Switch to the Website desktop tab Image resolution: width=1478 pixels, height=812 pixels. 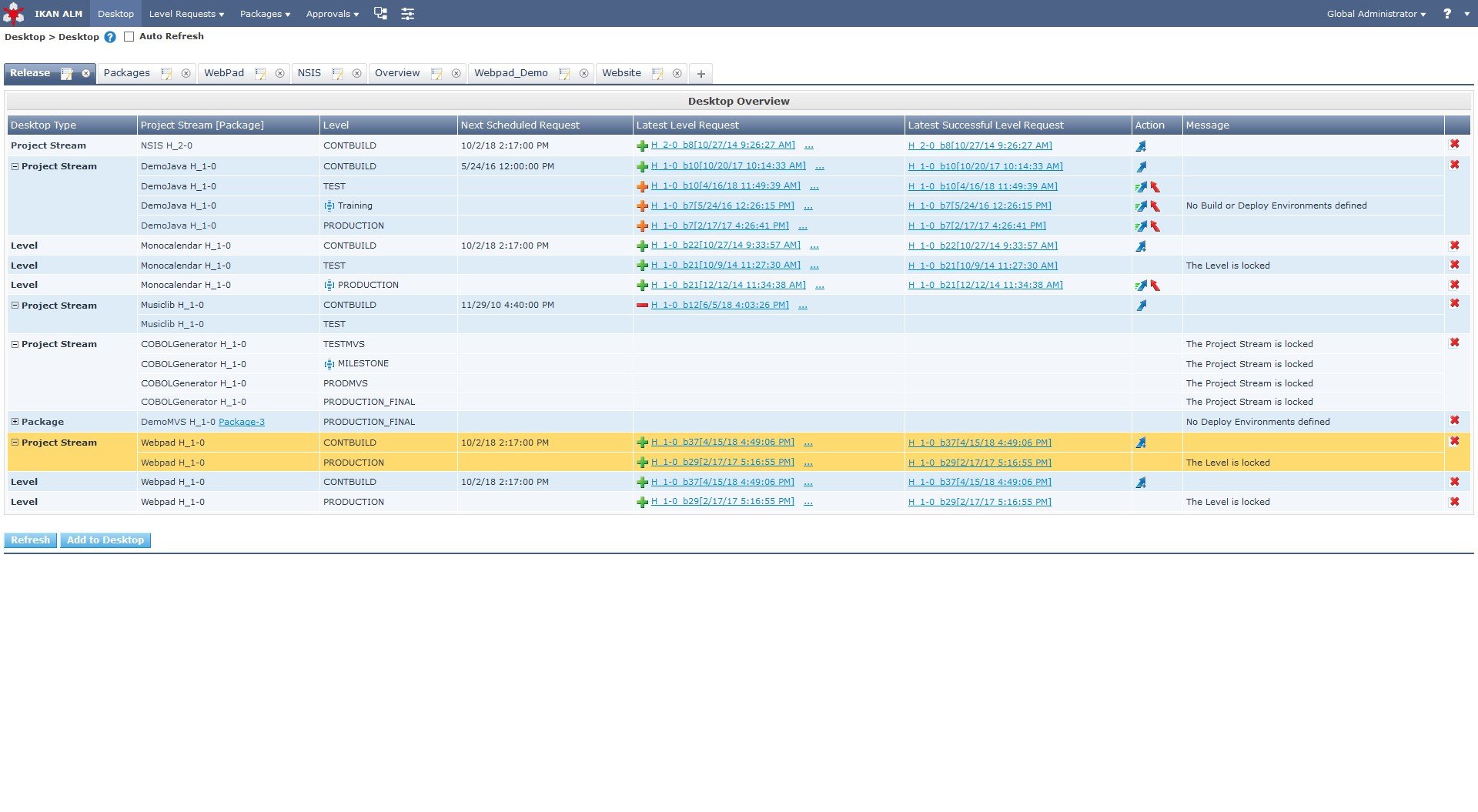(621, 73)
